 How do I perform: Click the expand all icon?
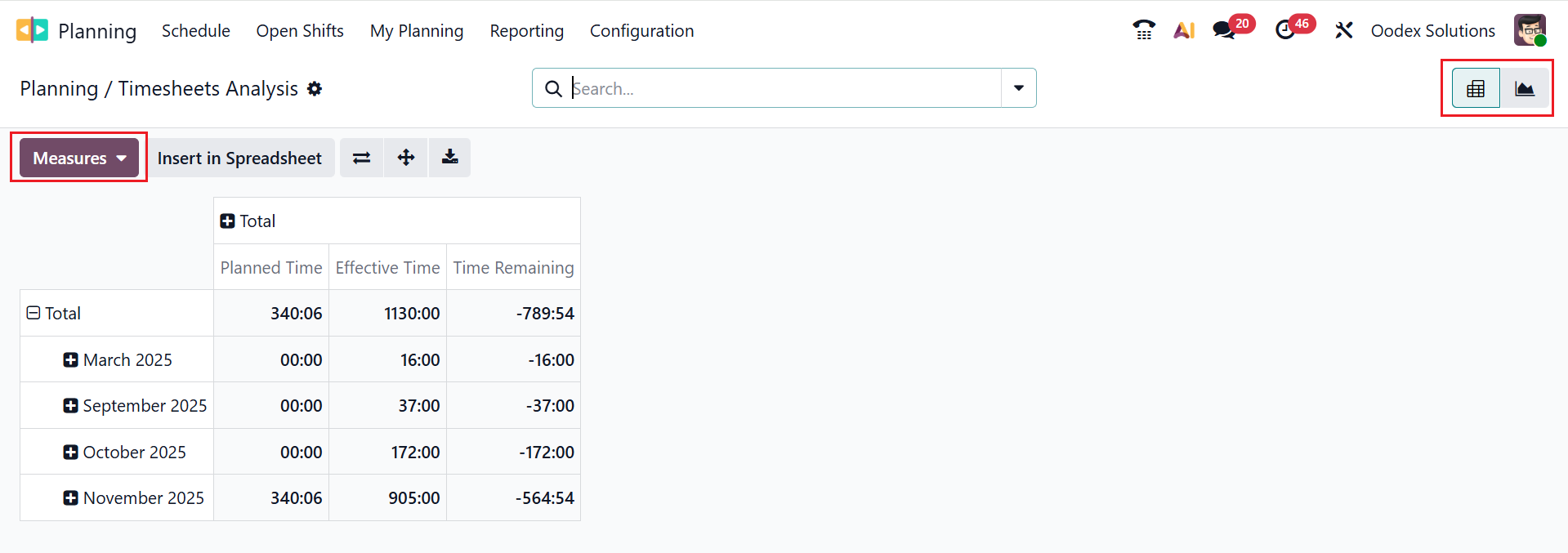coord(406,158)
